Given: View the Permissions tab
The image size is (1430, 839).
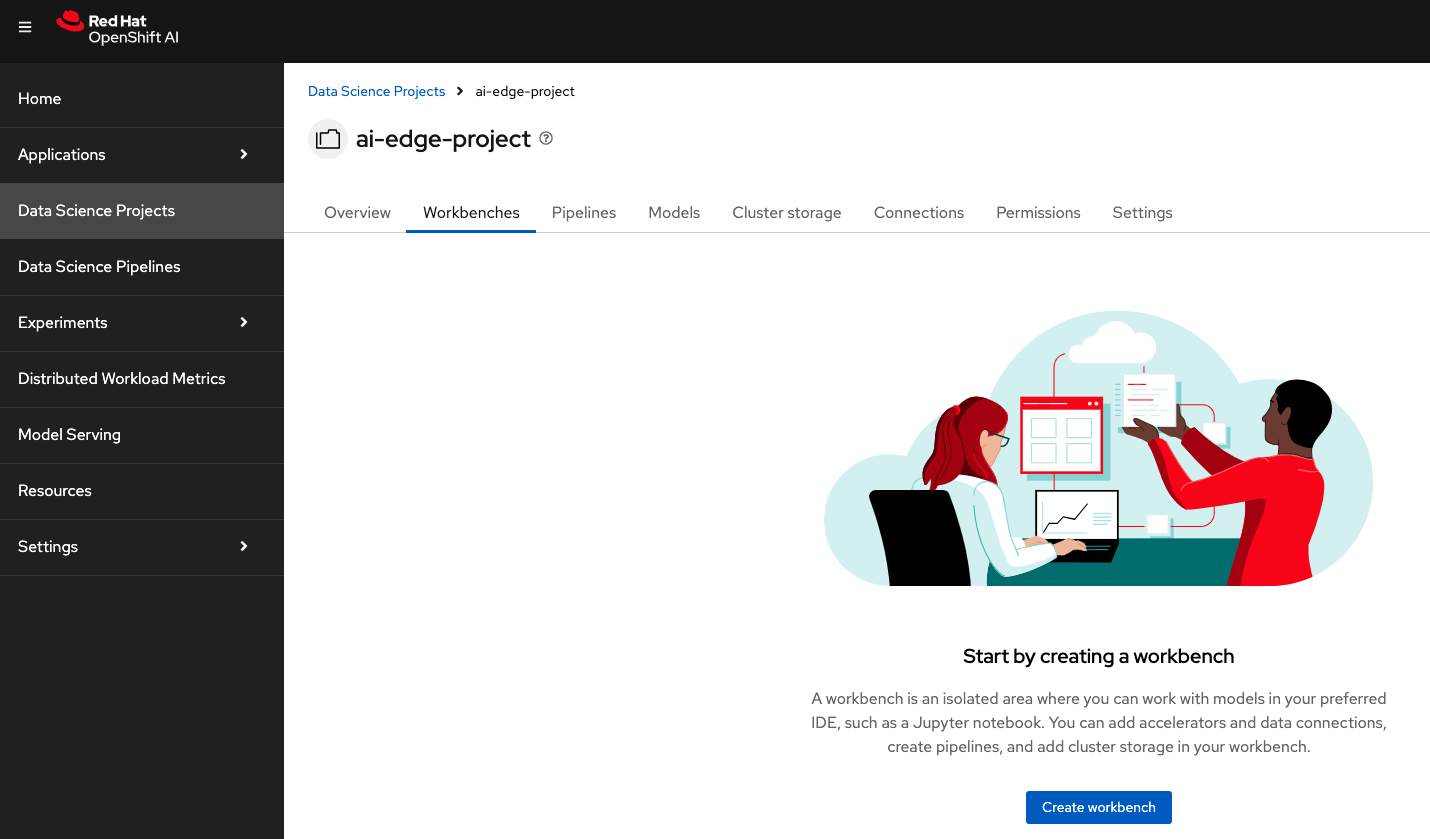Looking at the screenshot, I should tap(1038, 213).
